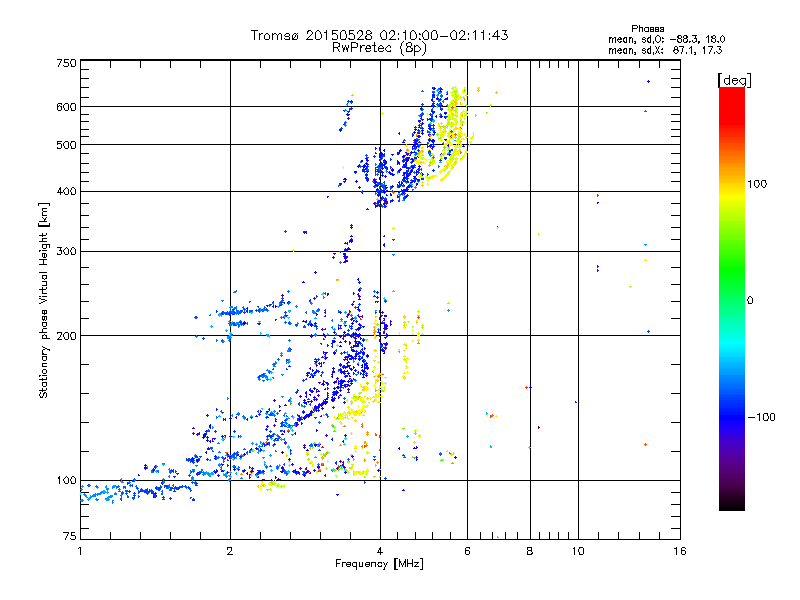The image size is (800, 600).
Task: Click the x-axis '8' tick label
Action: (530, 551)
